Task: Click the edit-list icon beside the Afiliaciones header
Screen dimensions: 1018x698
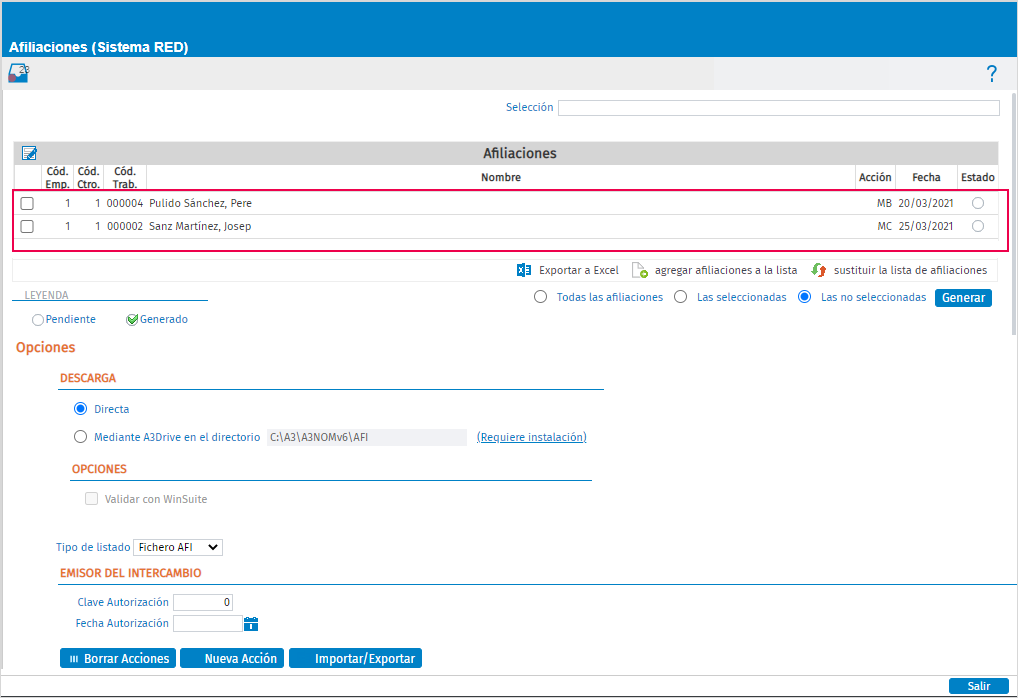Action: tap(29, 153)
